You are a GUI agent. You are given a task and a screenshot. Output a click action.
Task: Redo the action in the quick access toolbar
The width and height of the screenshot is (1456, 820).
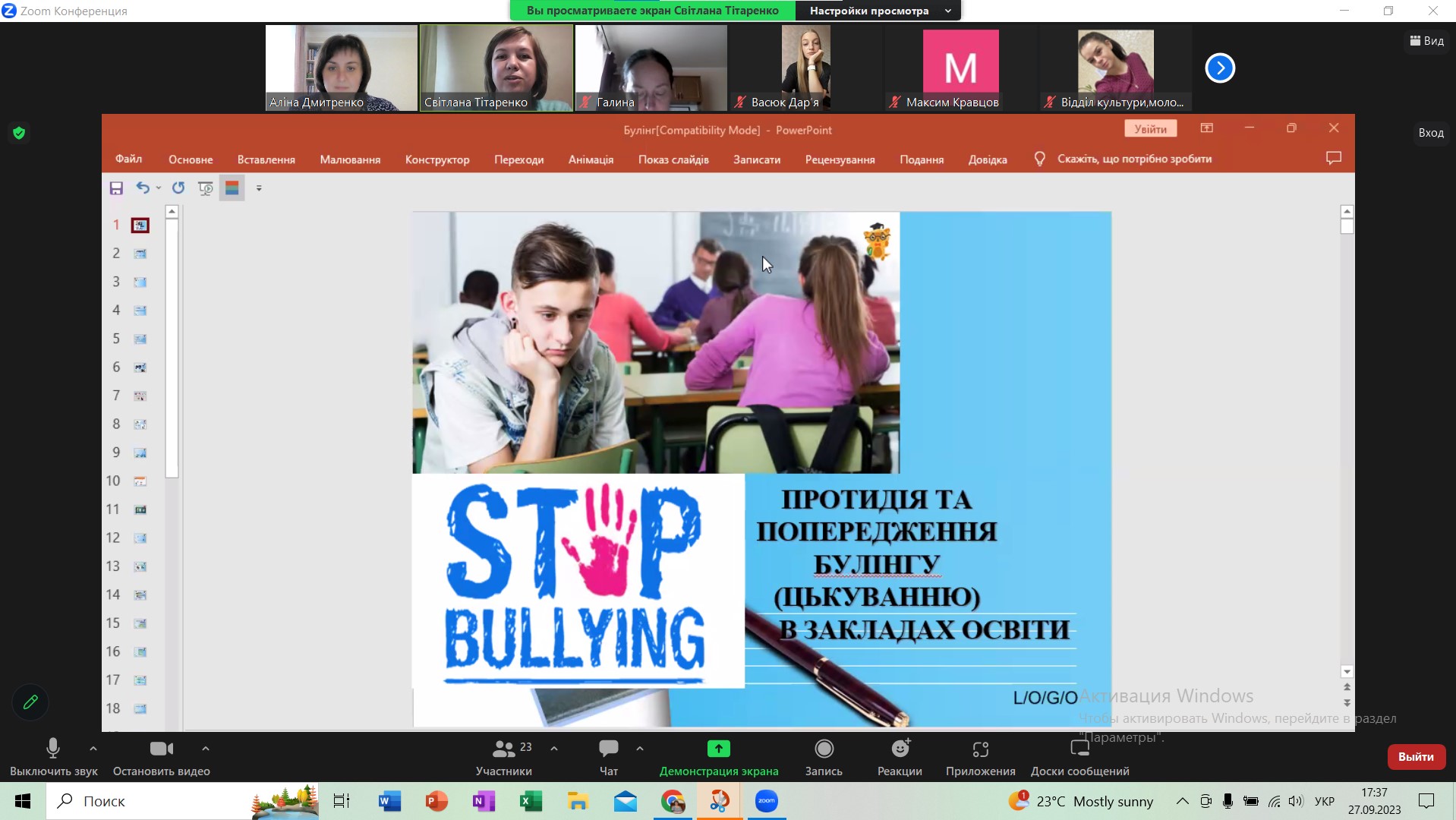pos(178,188)
